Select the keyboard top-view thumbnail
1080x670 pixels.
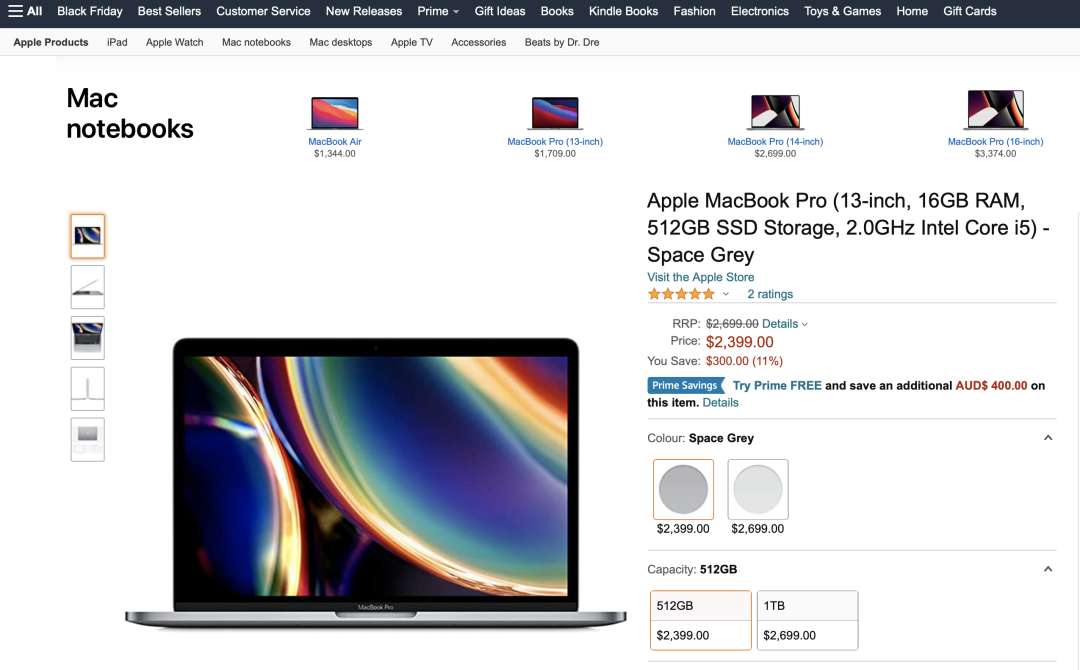tap(87, 338)
